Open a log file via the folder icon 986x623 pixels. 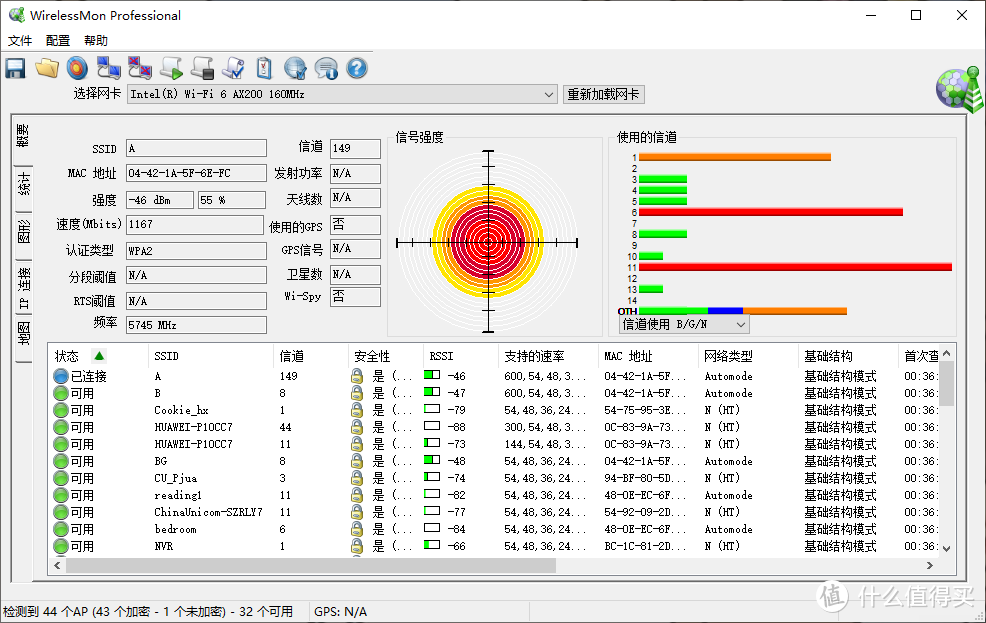(46, 67)
